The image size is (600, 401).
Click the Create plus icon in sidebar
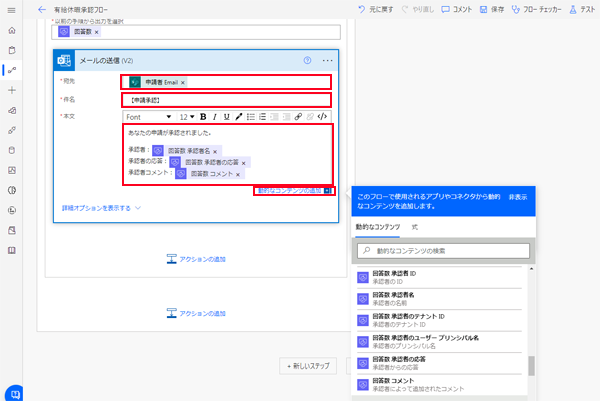coord(12,90)
